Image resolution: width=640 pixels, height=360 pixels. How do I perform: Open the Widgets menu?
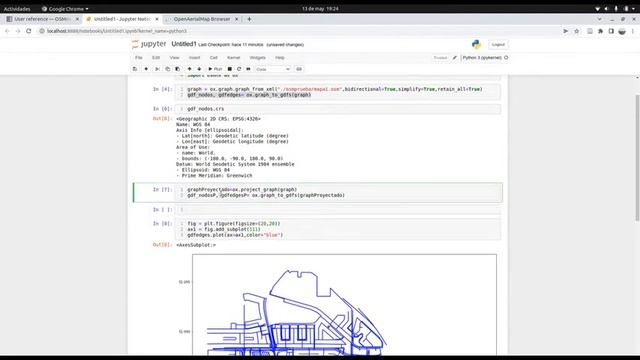(x=258, y=58)
